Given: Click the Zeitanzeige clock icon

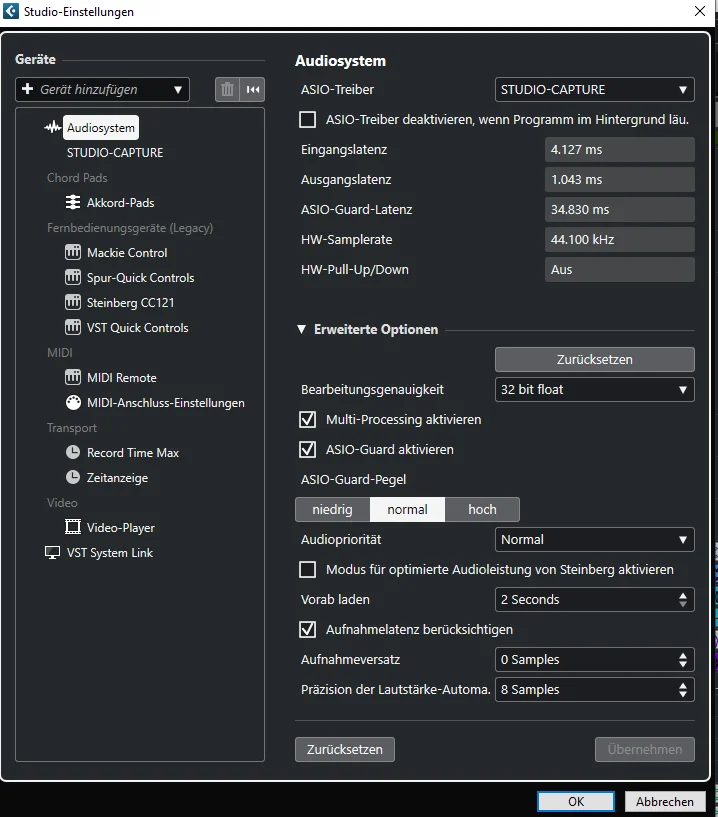Looking at the screenshot, I should tap(73, 477).
